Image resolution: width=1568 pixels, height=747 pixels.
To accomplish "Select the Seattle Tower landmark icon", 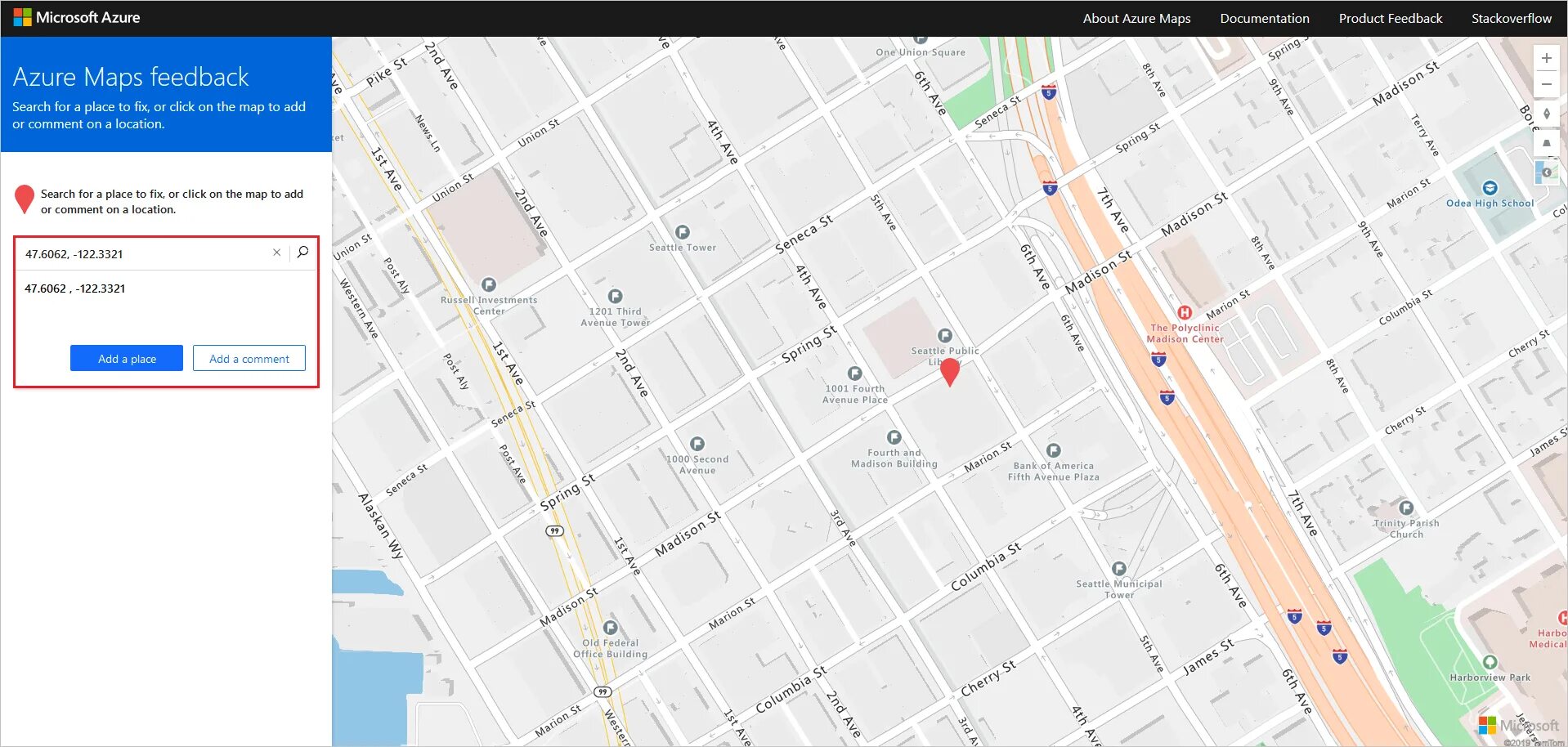I will click(x=683, y=232).
